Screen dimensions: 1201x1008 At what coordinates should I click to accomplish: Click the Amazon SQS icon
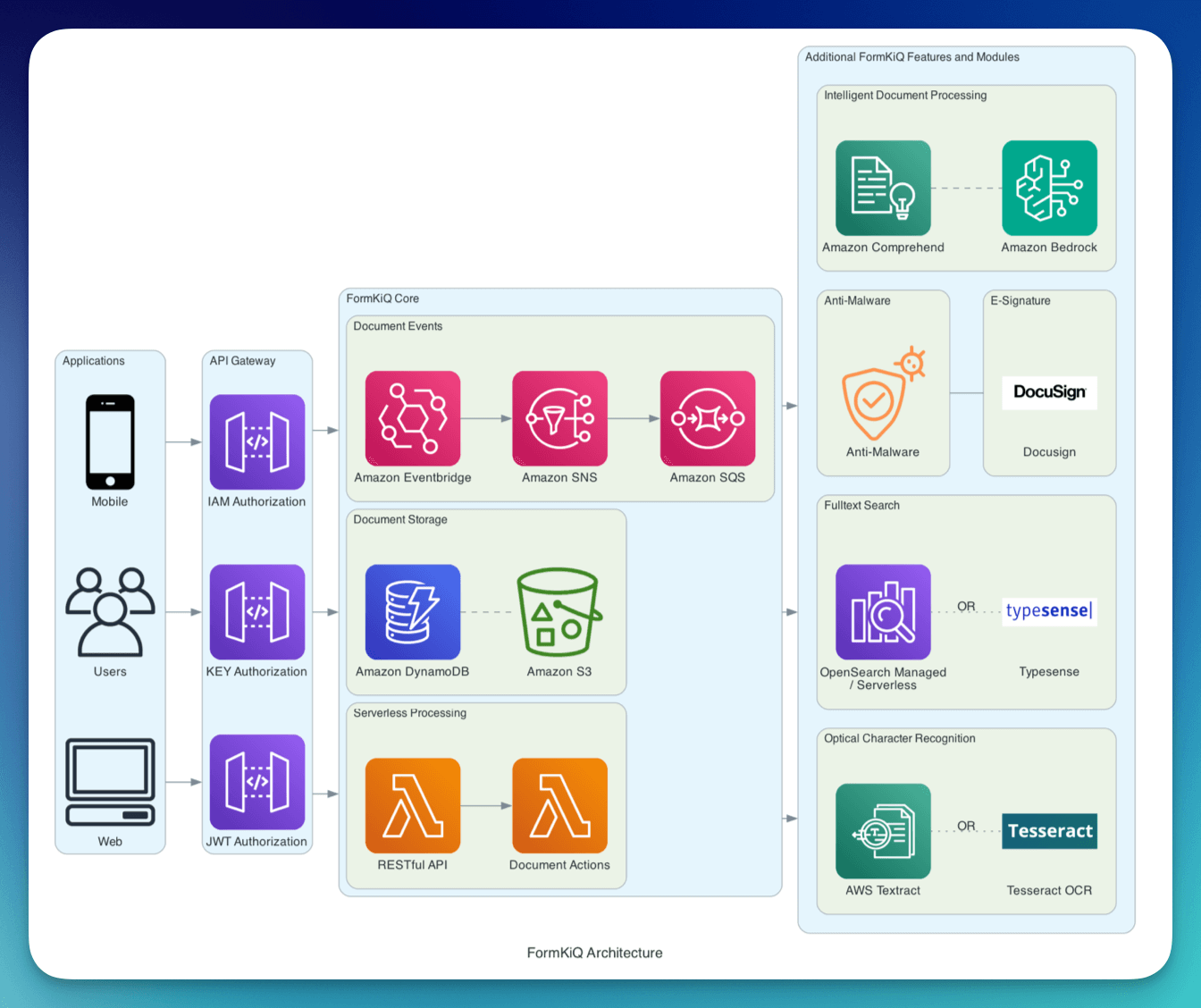pyautogui.click(x=708, y=418)
